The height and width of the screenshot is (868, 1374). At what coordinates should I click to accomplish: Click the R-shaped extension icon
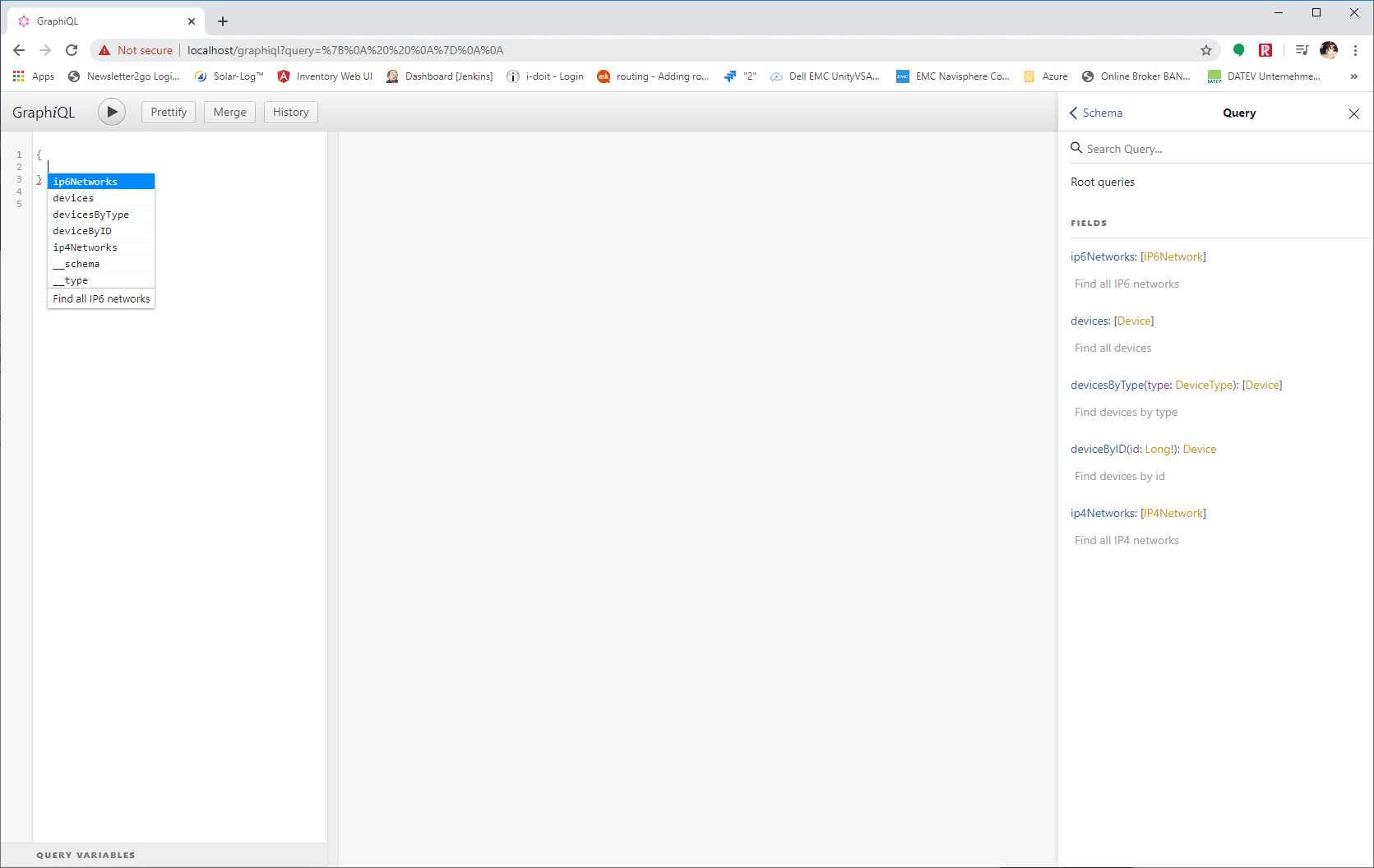1265,50
